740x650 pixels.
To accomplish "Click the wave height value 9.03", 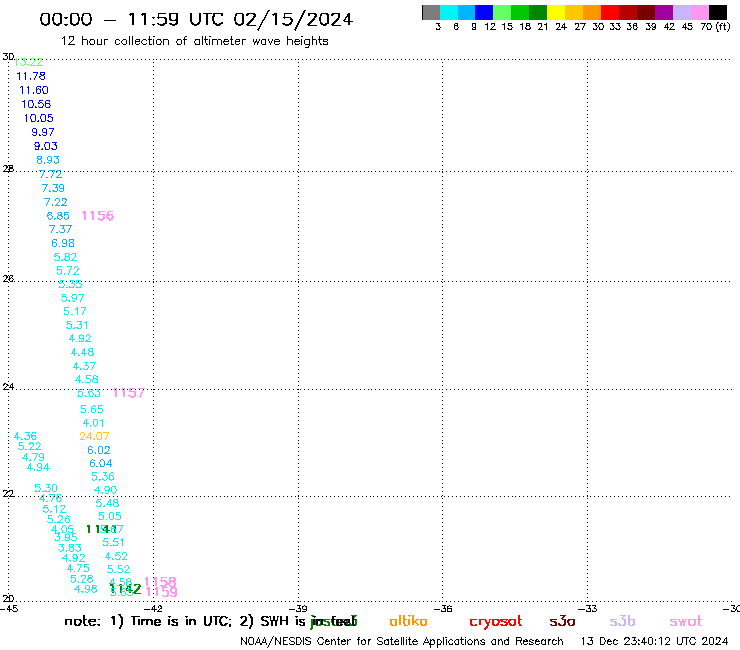I will click(x=45, y=146).
